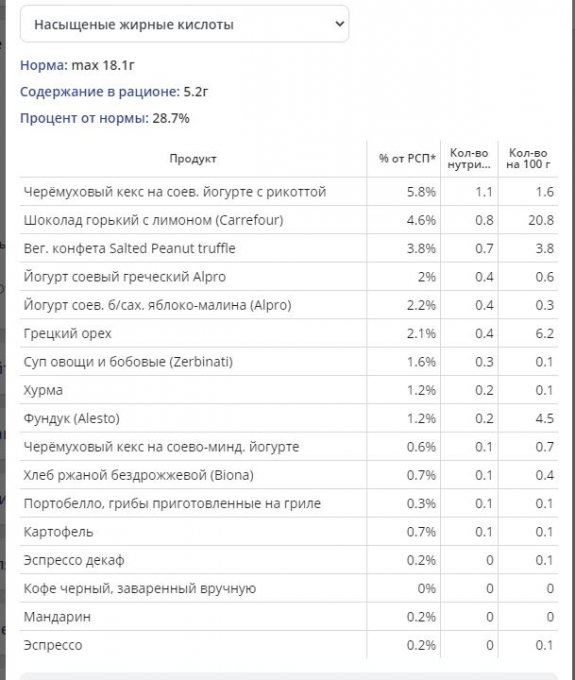Click the Вег. конфета Salted Peanut truffle row
Viewport: 575px width, 680px height.
[x=289, y=248]
